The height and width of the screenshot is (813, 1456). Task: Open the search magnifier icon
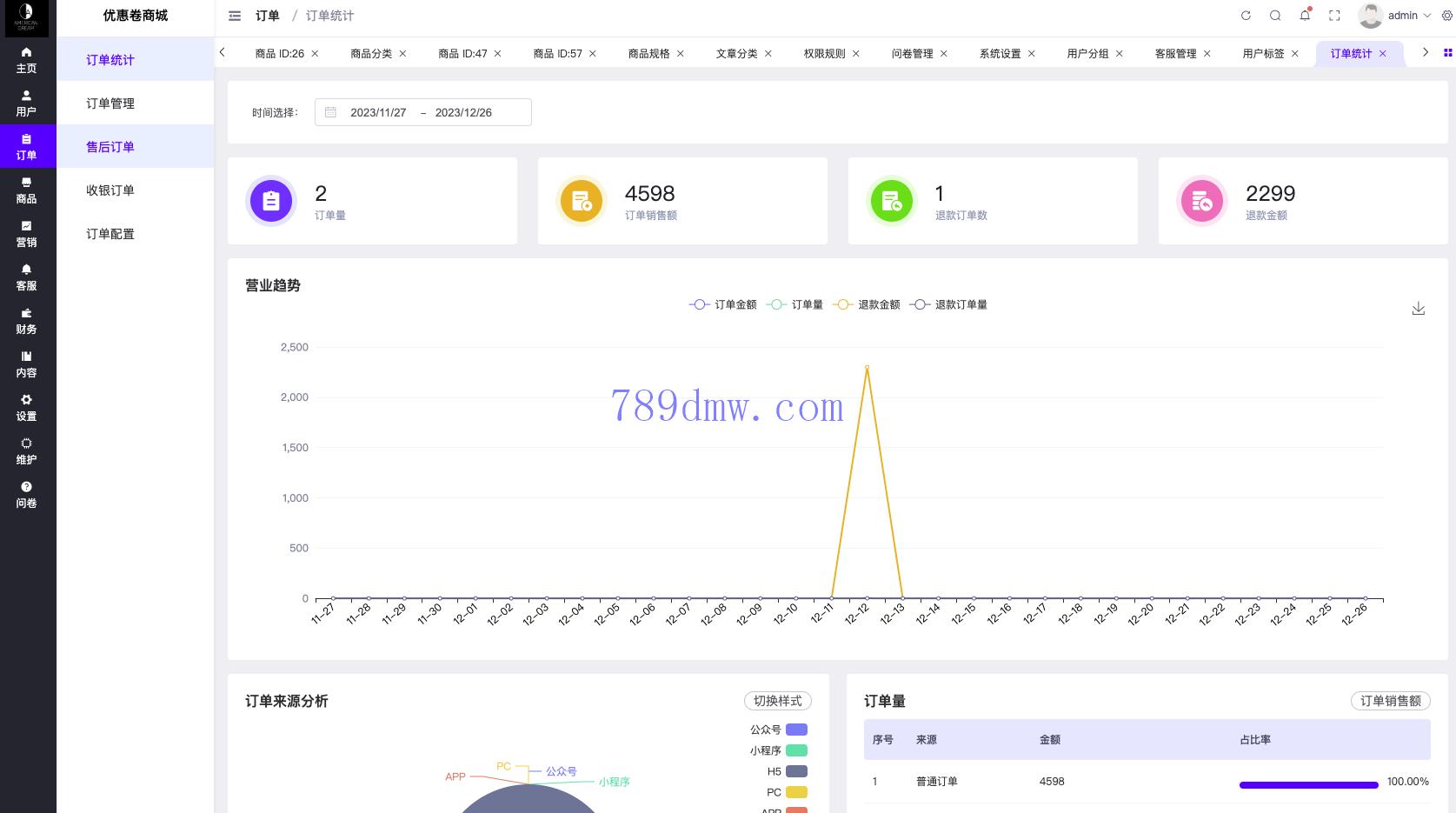[x=1275, y=16]
